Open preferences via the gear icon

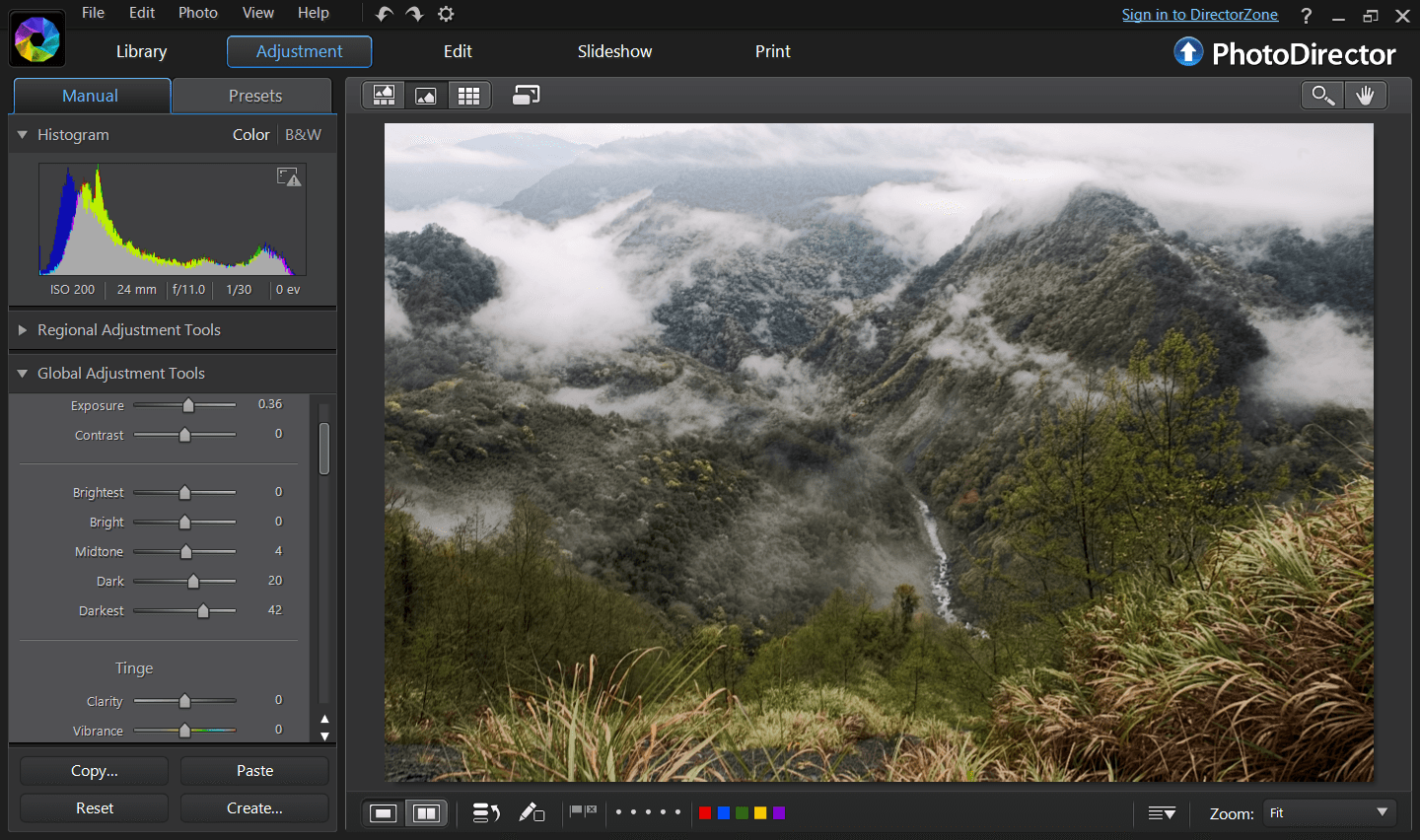click(x=446, y=14)
